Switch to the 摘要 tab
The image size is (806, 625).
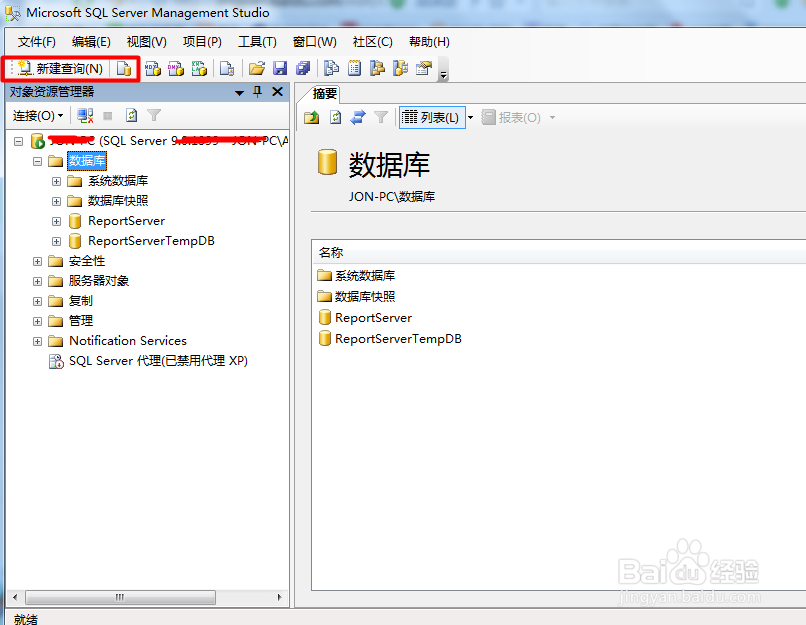tap(325, 94)
